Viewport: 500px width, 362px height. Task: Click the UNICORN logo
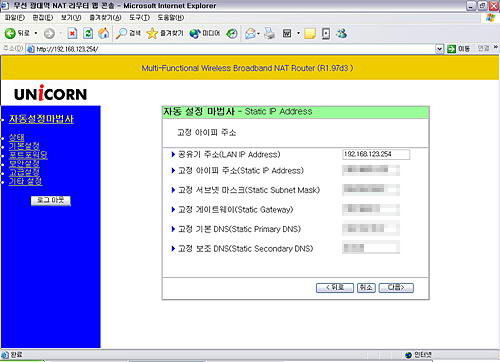50,93
